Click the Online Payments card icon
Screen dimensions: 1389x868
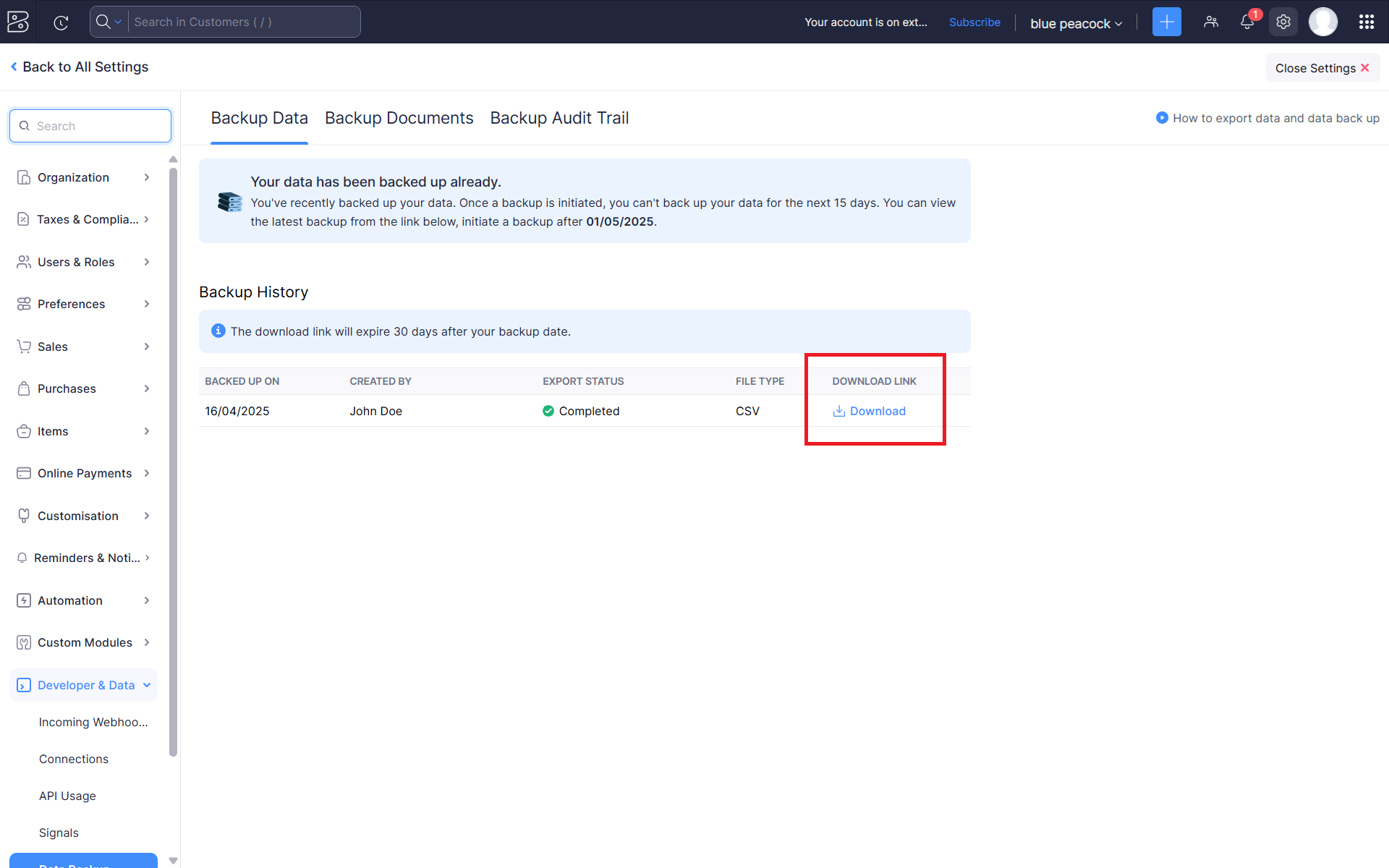[24, 473]
